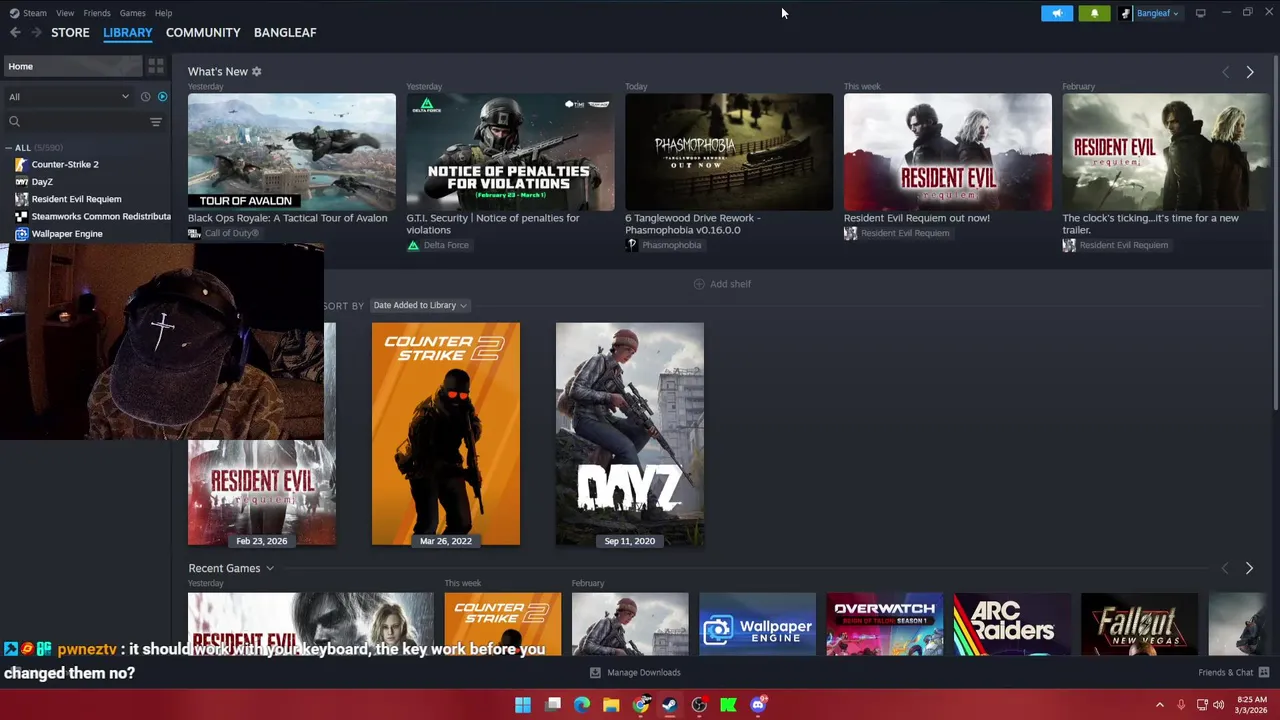The height and width of the screenshot is (720, 1280).
Task: Click the Add shelf plus icon
Action: pyautogui.click(x=699, y=284)
